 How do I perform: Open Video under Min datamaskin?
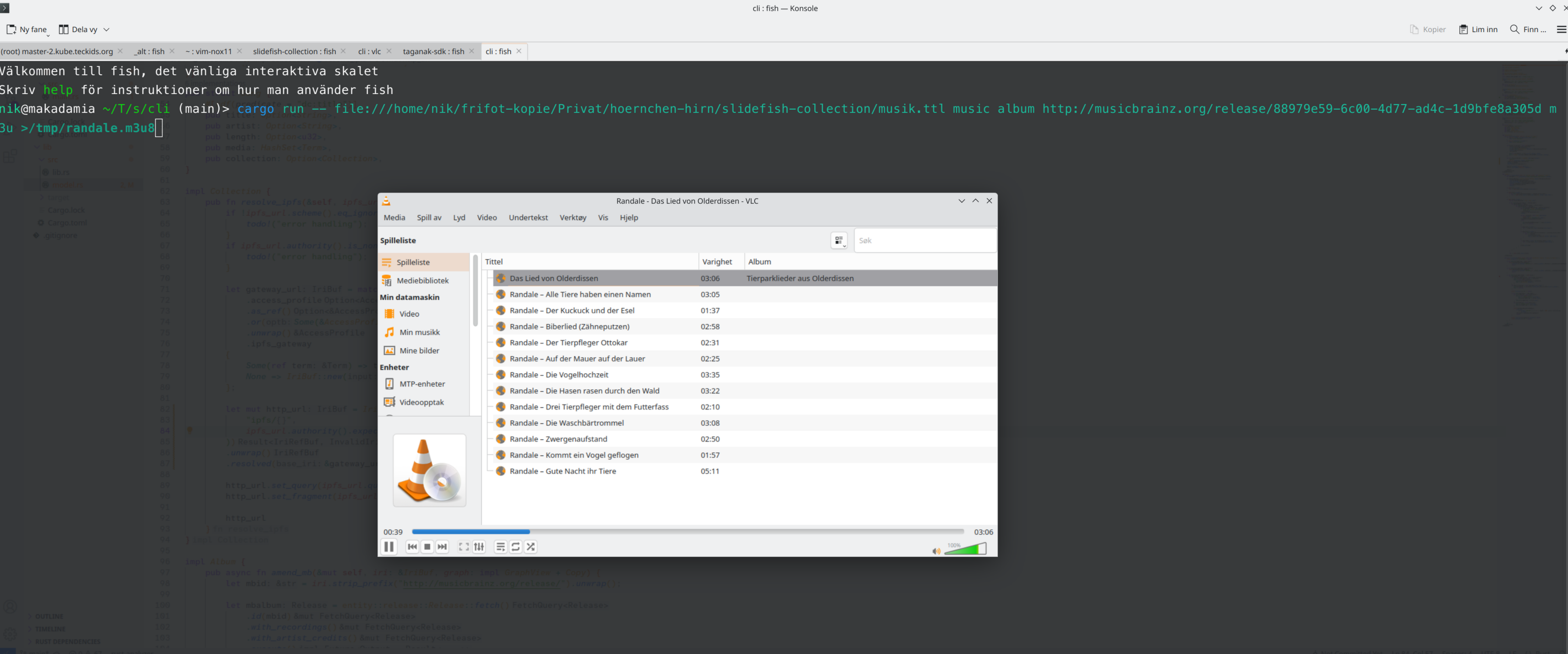click(x=423, y=314)
